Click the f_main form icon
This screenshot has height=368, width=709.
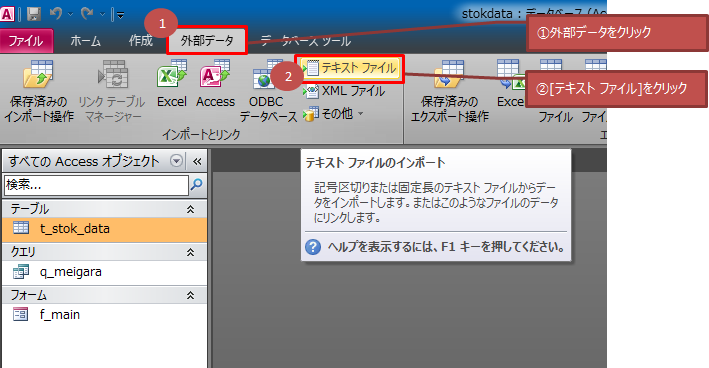[21, 314]
